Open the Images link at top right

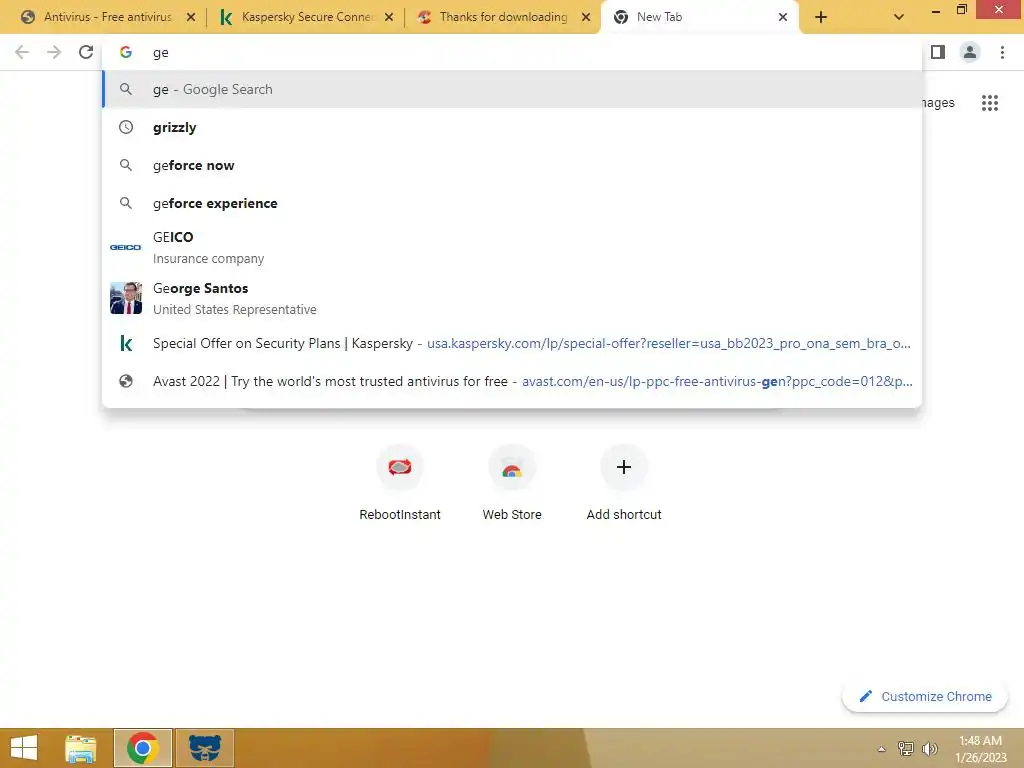[x=938, y=103]
